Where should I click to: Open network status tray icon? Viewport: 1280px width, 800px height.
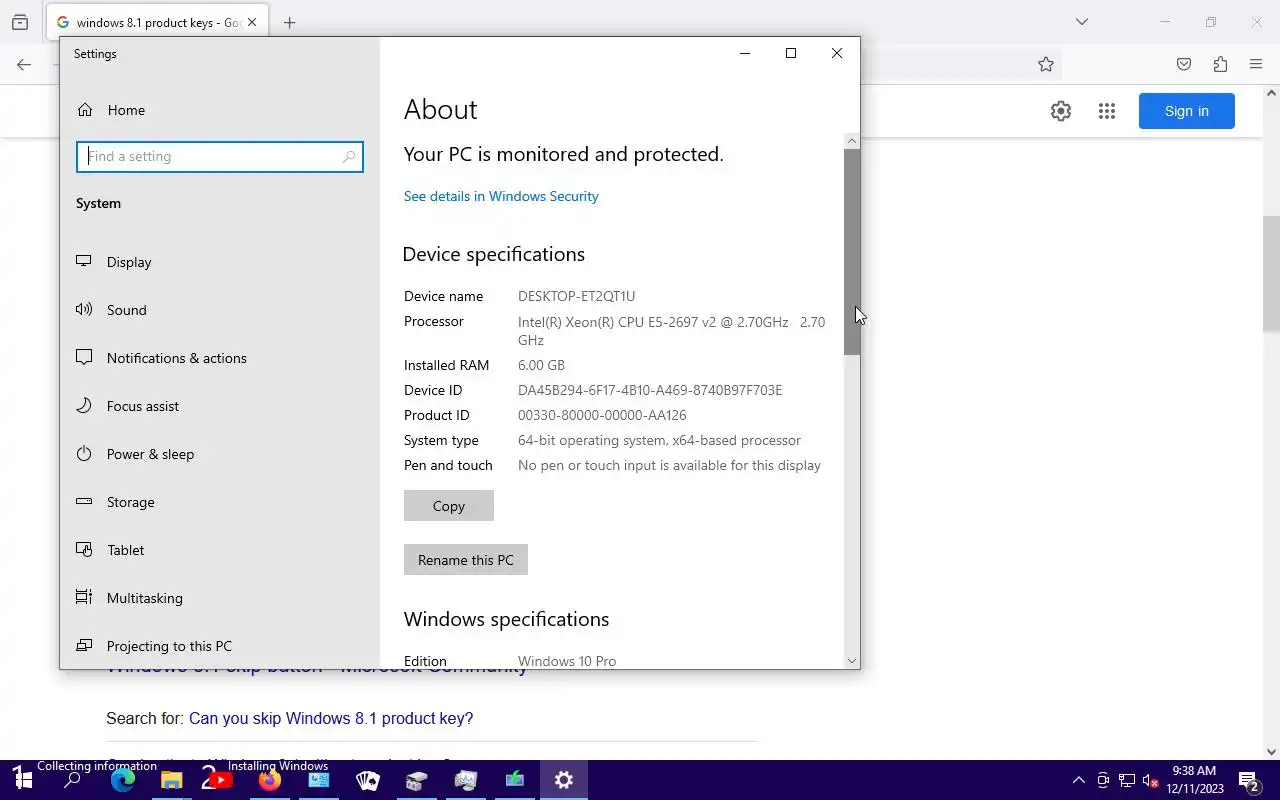[x=1127, y=780]
